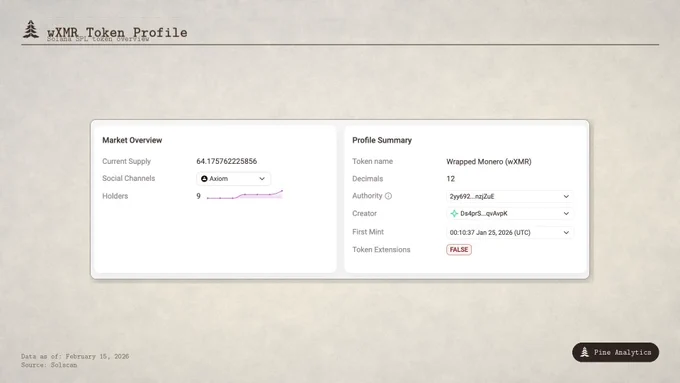The image size is (680, 383).
Task: Click the Authority label
Action: 367,196
